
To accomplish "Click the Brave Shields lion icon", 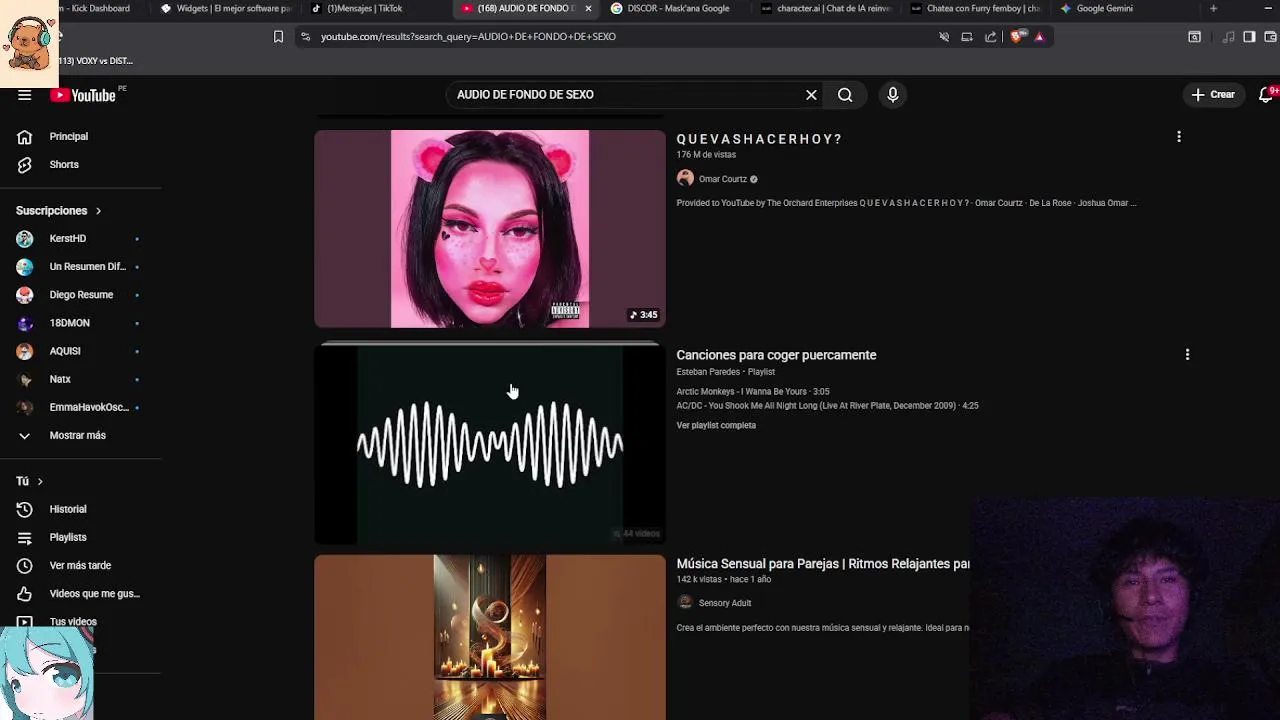I will [x=1018, y=37].
